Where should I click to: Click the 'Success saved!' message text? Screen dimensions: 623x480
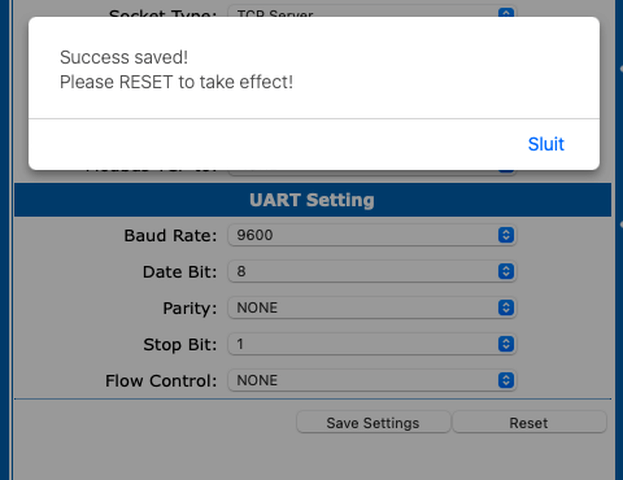(x=124, y=57)
